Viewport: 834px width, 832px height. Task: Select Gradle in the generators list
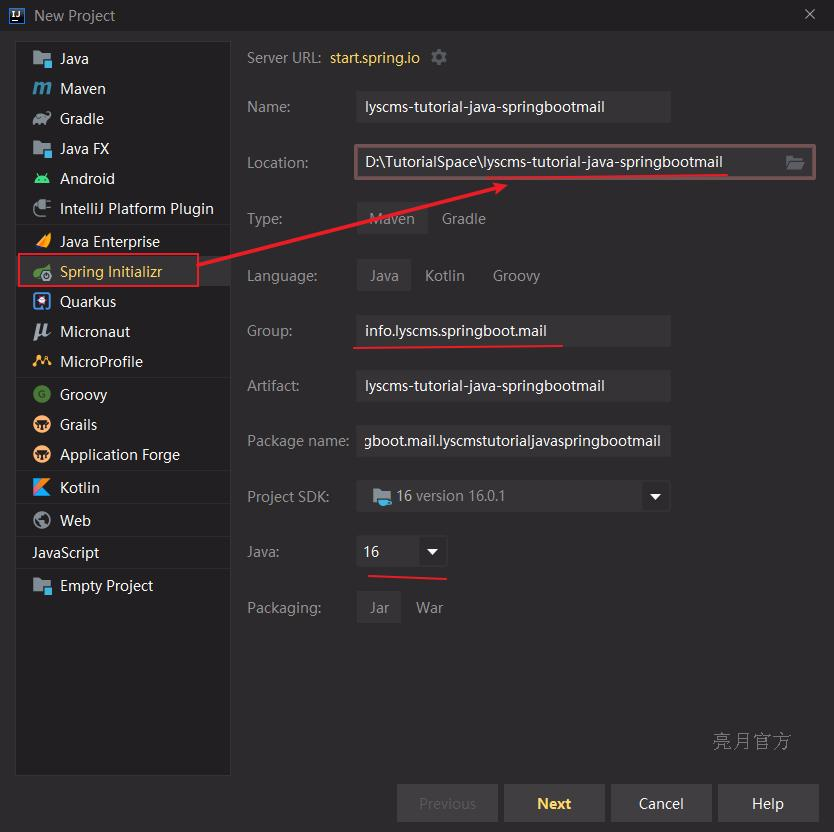pyautogui.click(x=123, y=119)
